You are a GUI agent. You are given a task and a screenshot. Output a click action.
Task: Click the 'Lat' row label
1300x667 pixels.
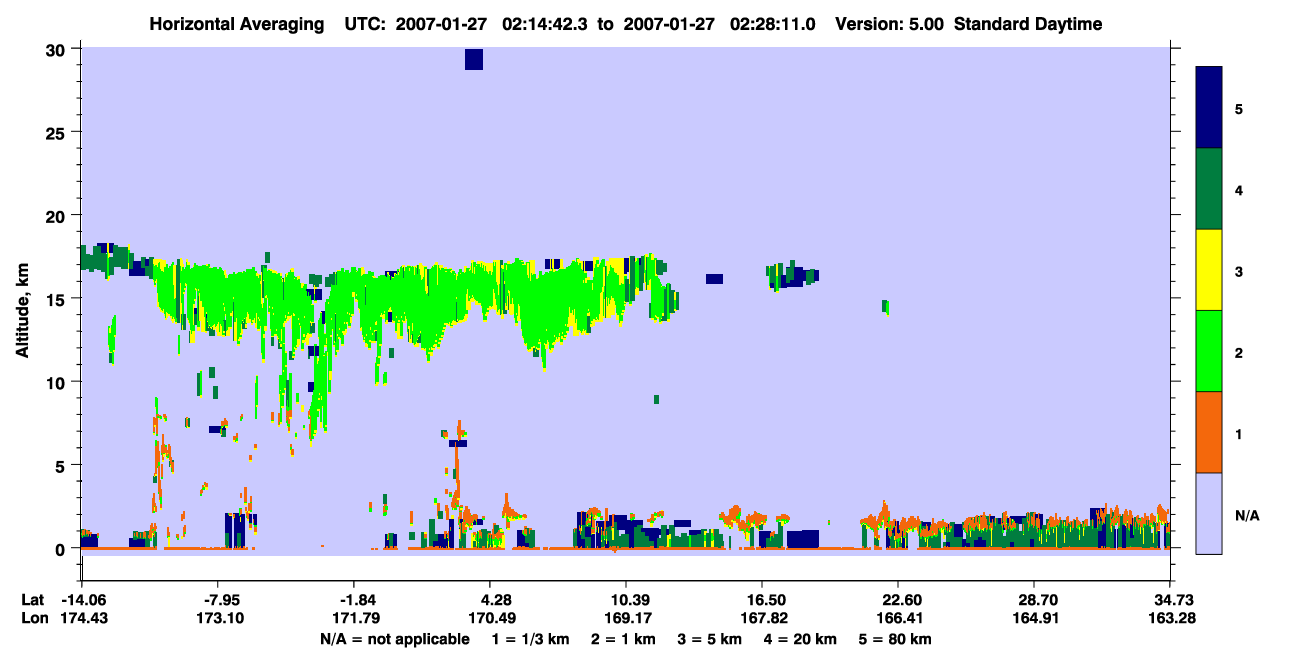pyautogui.click(x=33, y=600)
